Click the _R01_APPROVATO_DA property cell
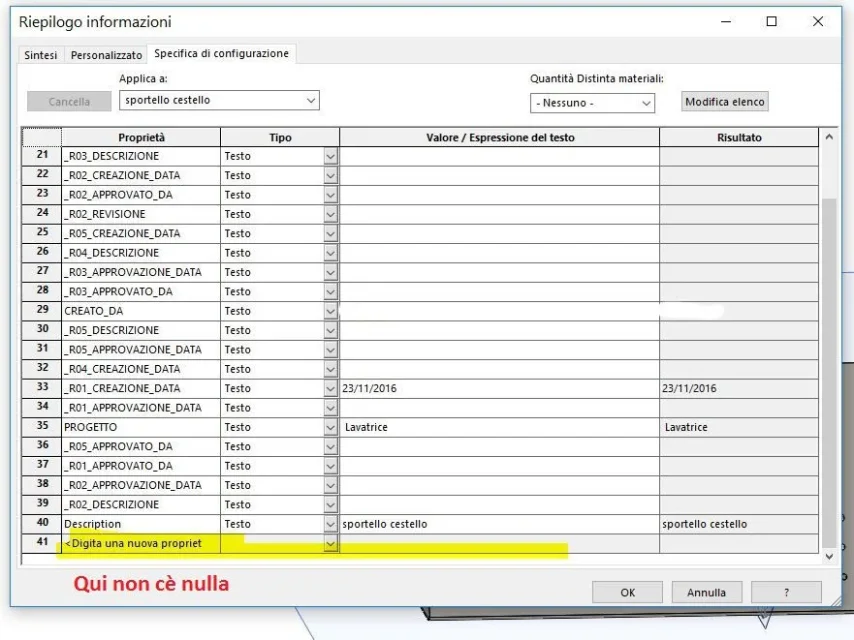854x640 pixels. (141, 466)
